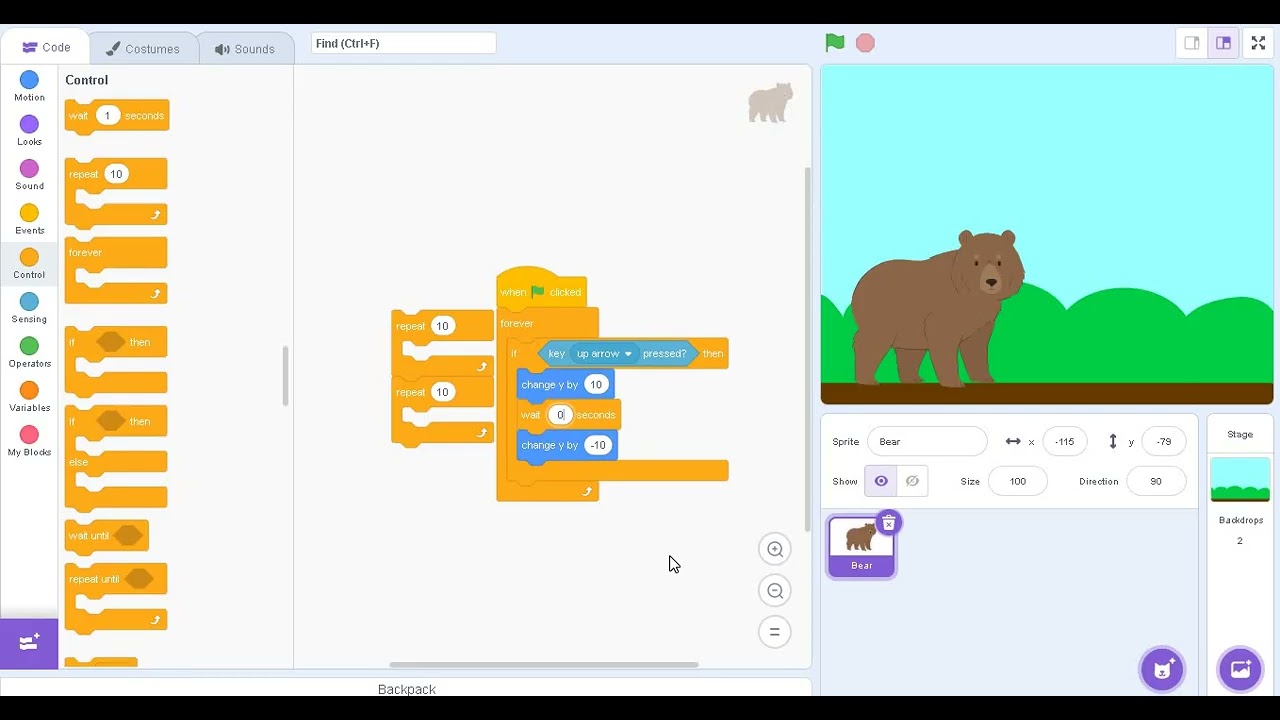Click the when flag clicked hat block
The height and width of the screenshot is (720, 1280).
pos(541,289)
